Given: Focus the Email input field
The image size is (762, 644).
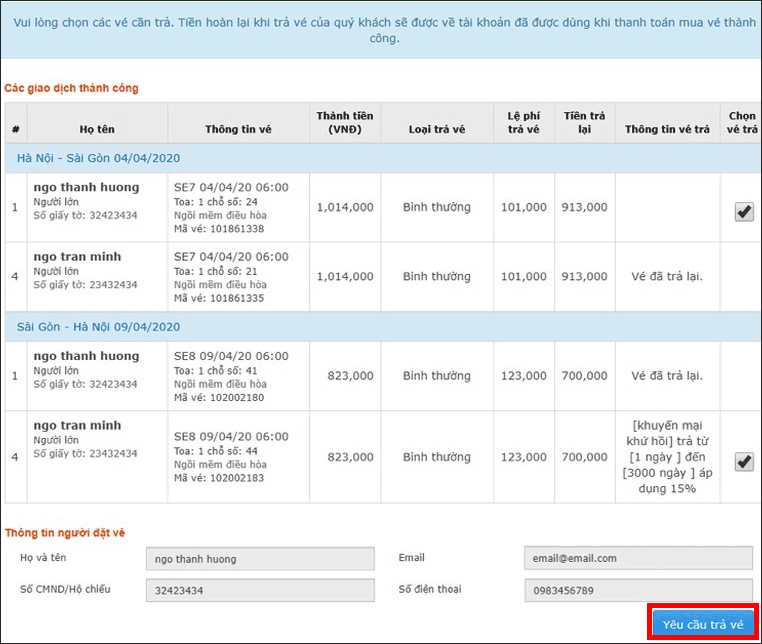Looking at the screenshot, I should (638, 558).
